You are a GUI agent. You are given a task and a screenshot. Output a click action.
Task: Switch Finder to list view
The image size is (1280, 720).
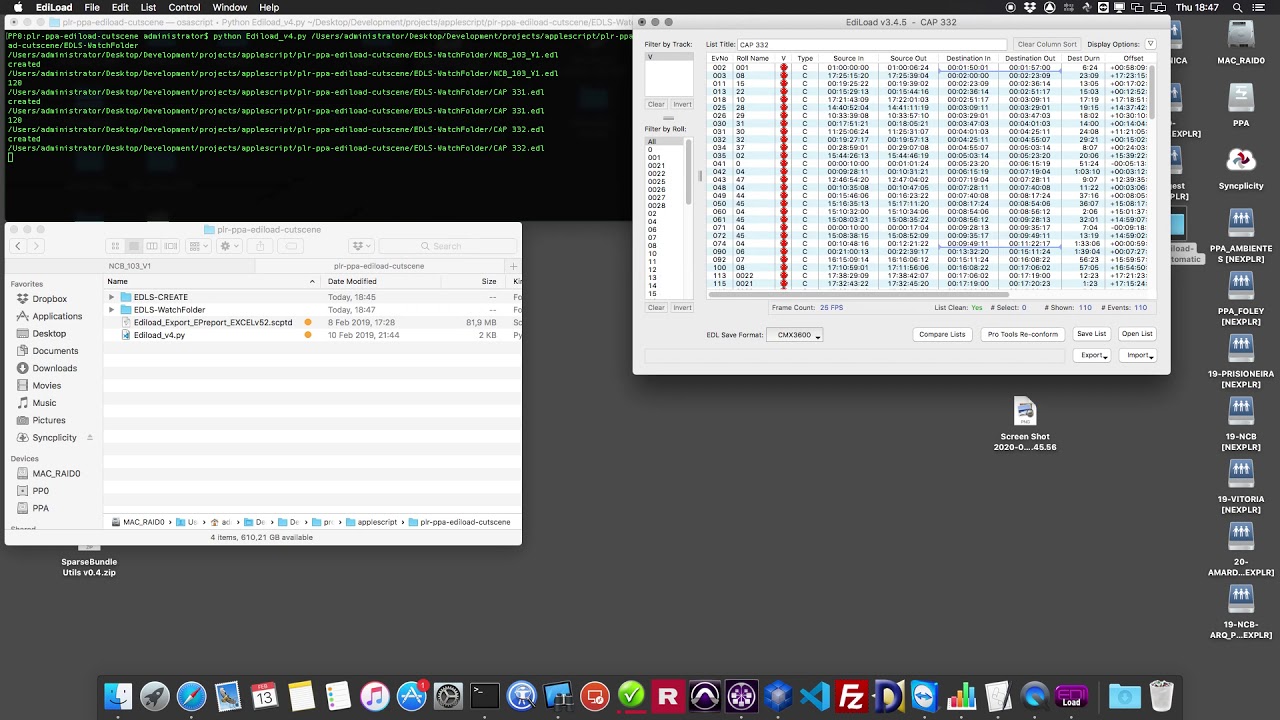(133, 246)
